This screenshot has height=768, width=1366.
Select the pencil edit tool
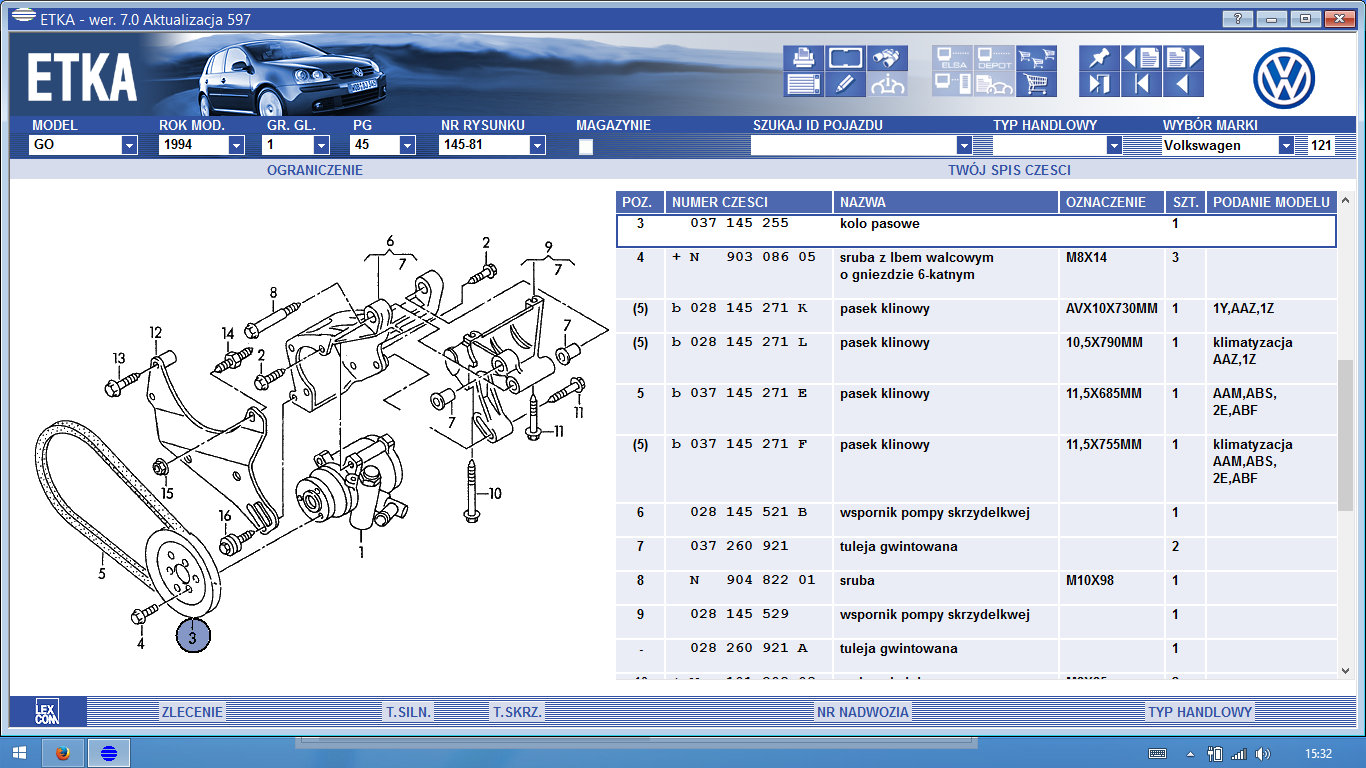click(845, 84)
